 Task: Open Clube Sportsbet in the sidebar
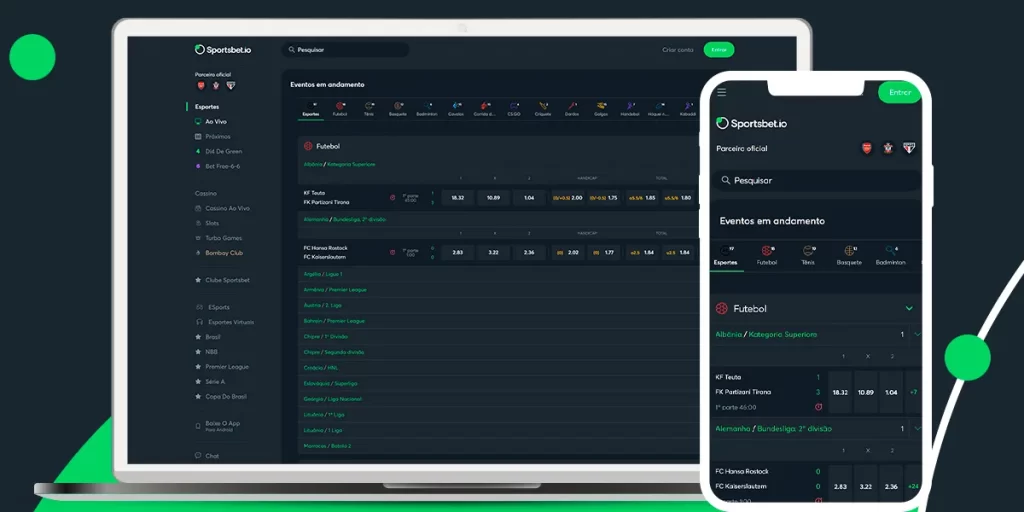[222, 280]
